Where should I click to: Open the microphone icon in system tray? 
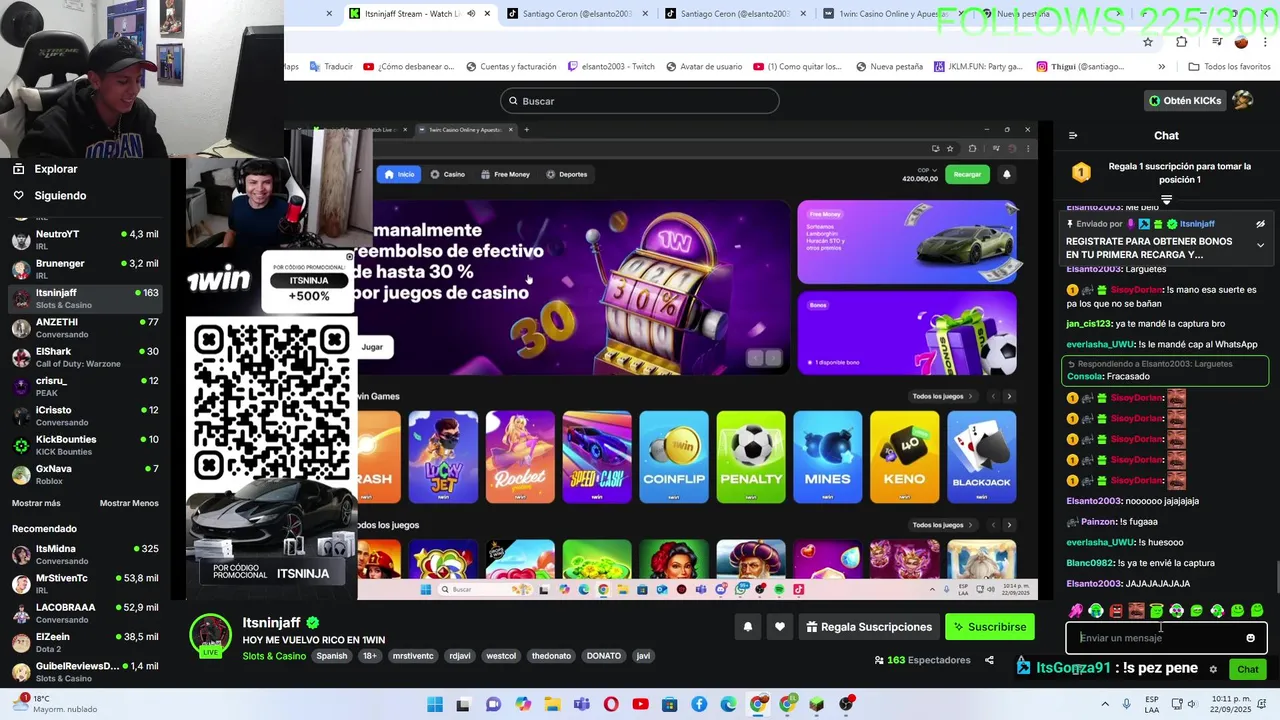tap(1127, 704)
